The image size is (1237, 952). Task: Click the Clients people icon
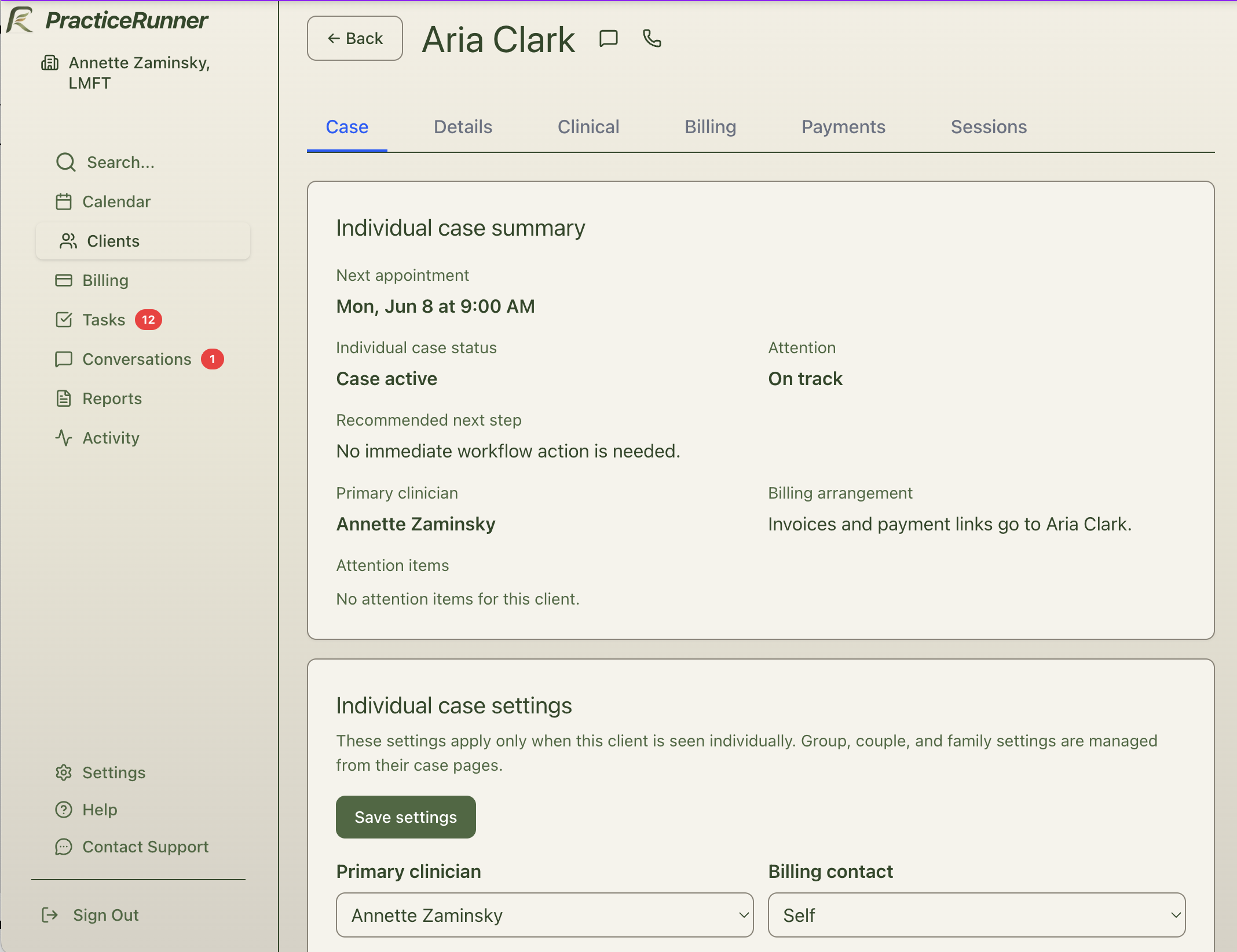coord(68,241)
